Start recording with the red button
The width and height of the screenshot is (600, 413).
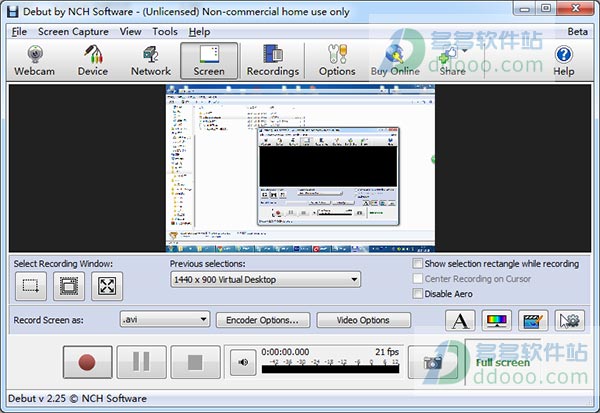tap(88, 362)
